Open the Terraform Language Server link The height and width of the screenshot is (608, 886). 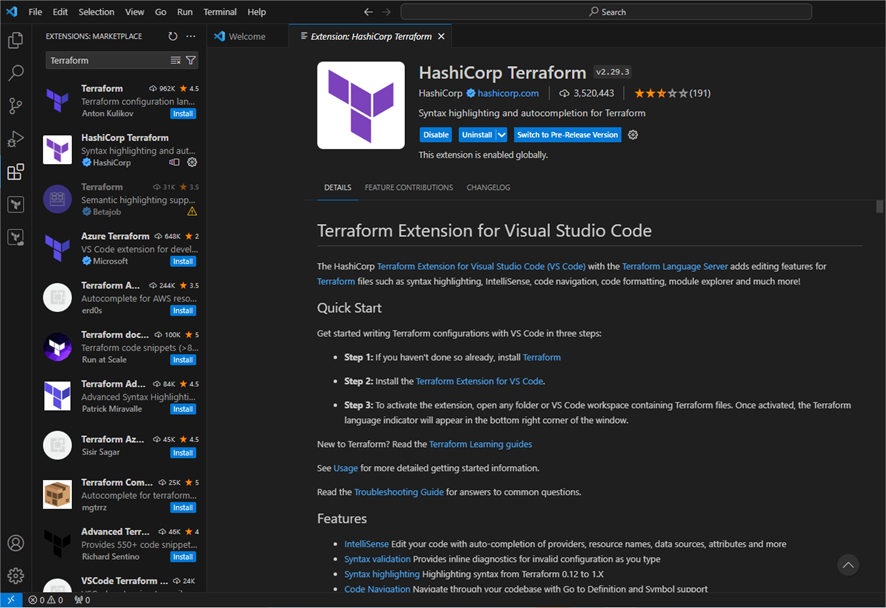(675, 266)
